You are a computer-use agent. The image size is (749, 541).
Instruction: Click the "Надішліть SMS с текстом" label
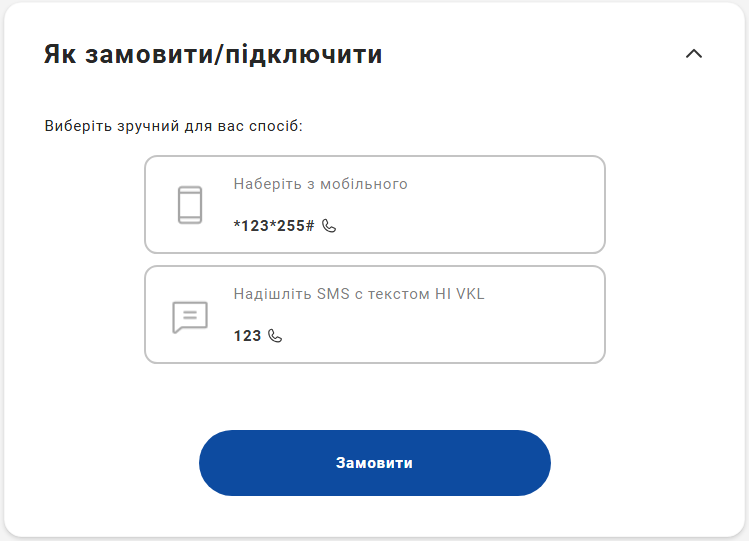(x=330, y=294)
